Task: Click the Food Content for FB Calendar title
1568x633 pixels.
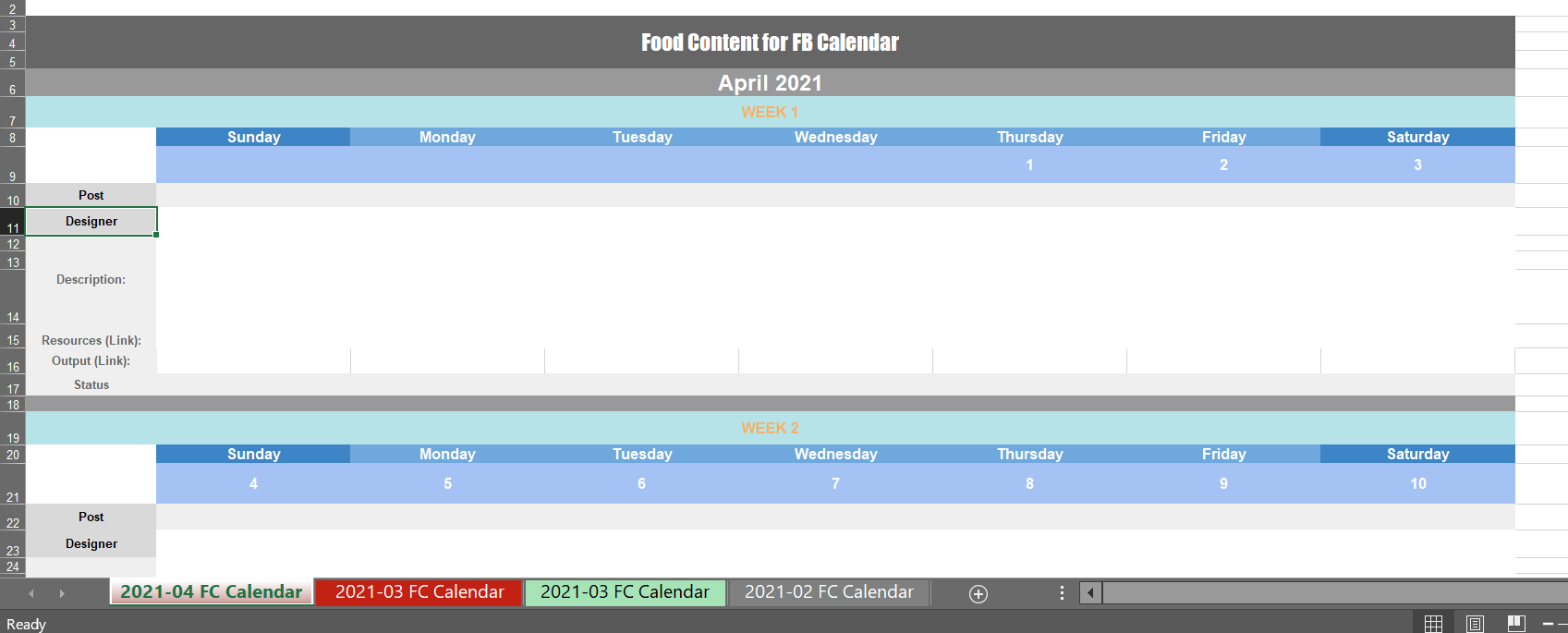Action: tap(770, 43)
